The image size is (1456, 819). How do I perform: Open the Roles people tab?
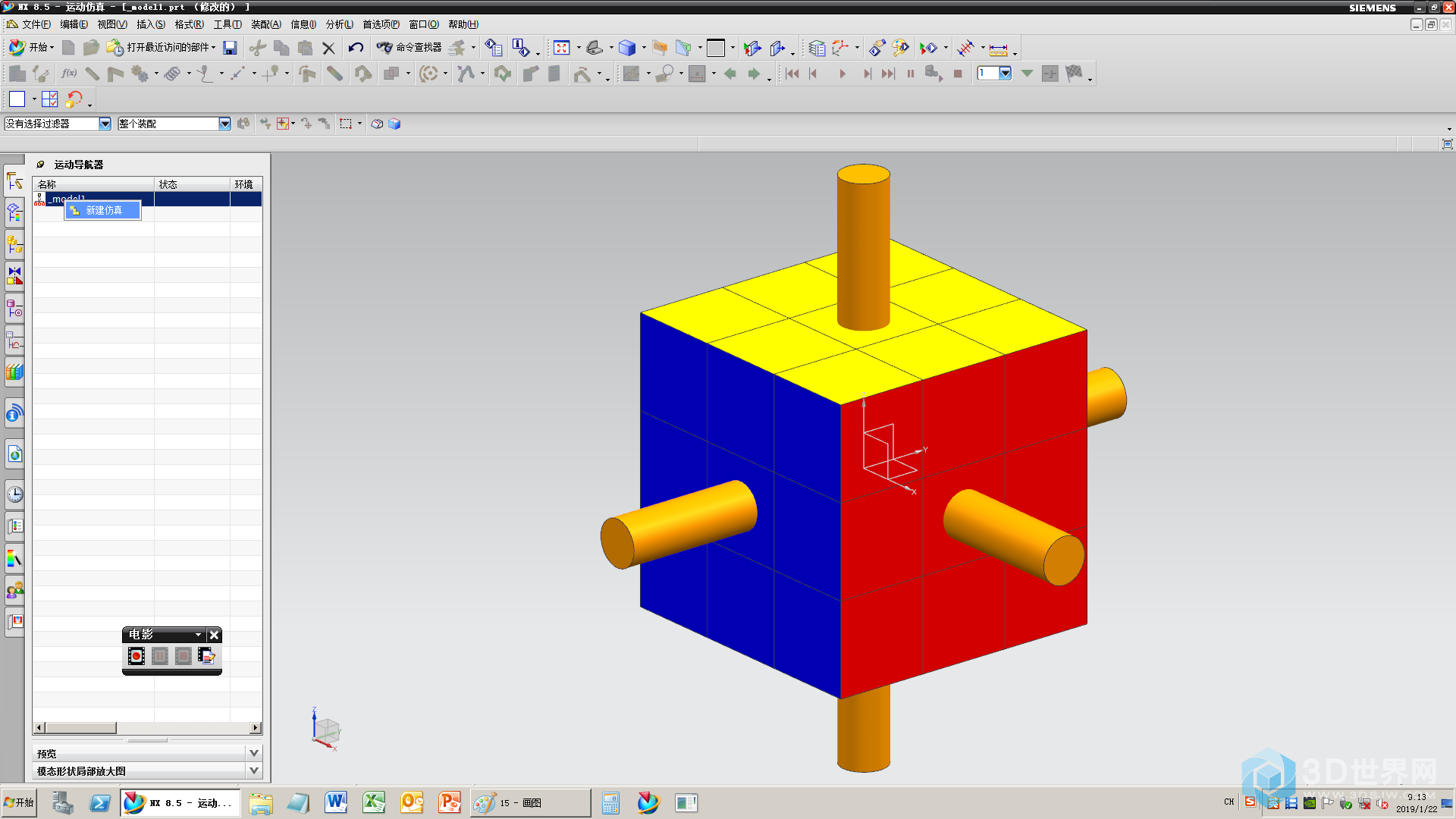tap(14, 589)
